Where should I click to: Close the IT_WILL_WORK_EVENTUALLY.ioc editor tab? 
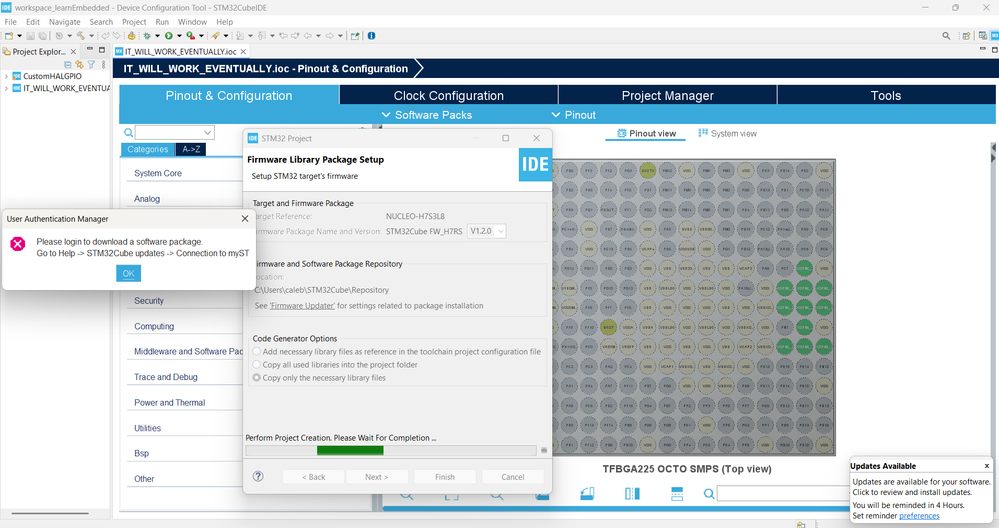pyautogui.click(x=243, y=52)
